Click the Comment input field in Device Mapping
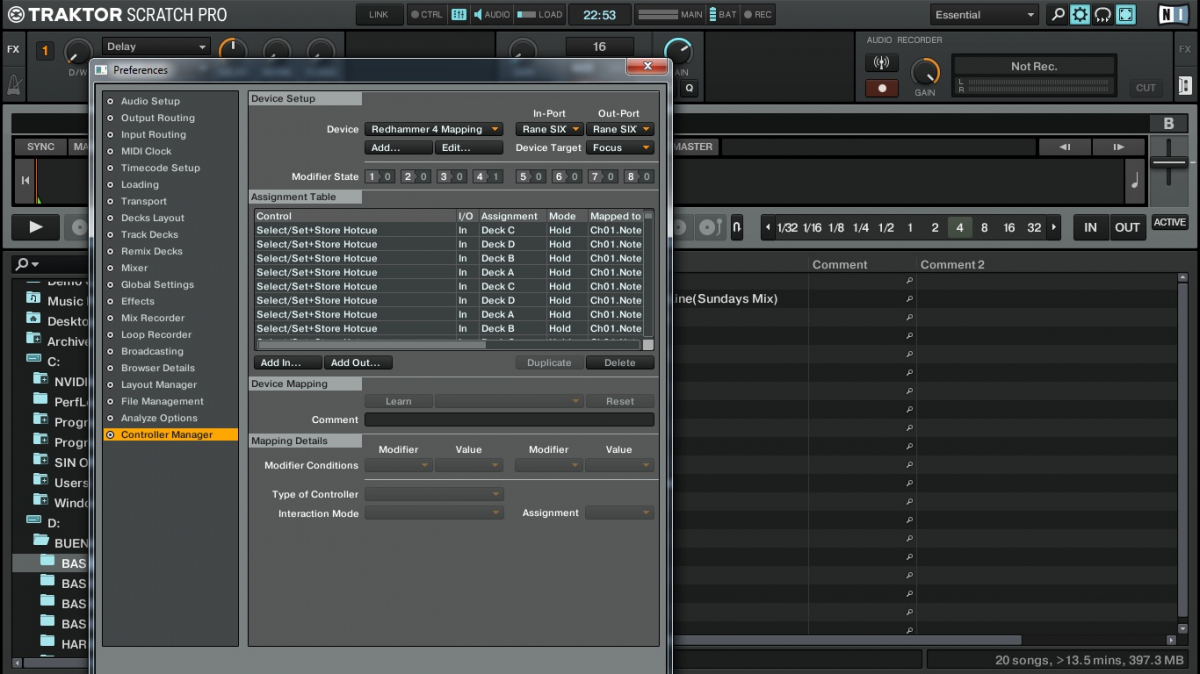This screenshot has height=674, width=1200. [509, 420]
